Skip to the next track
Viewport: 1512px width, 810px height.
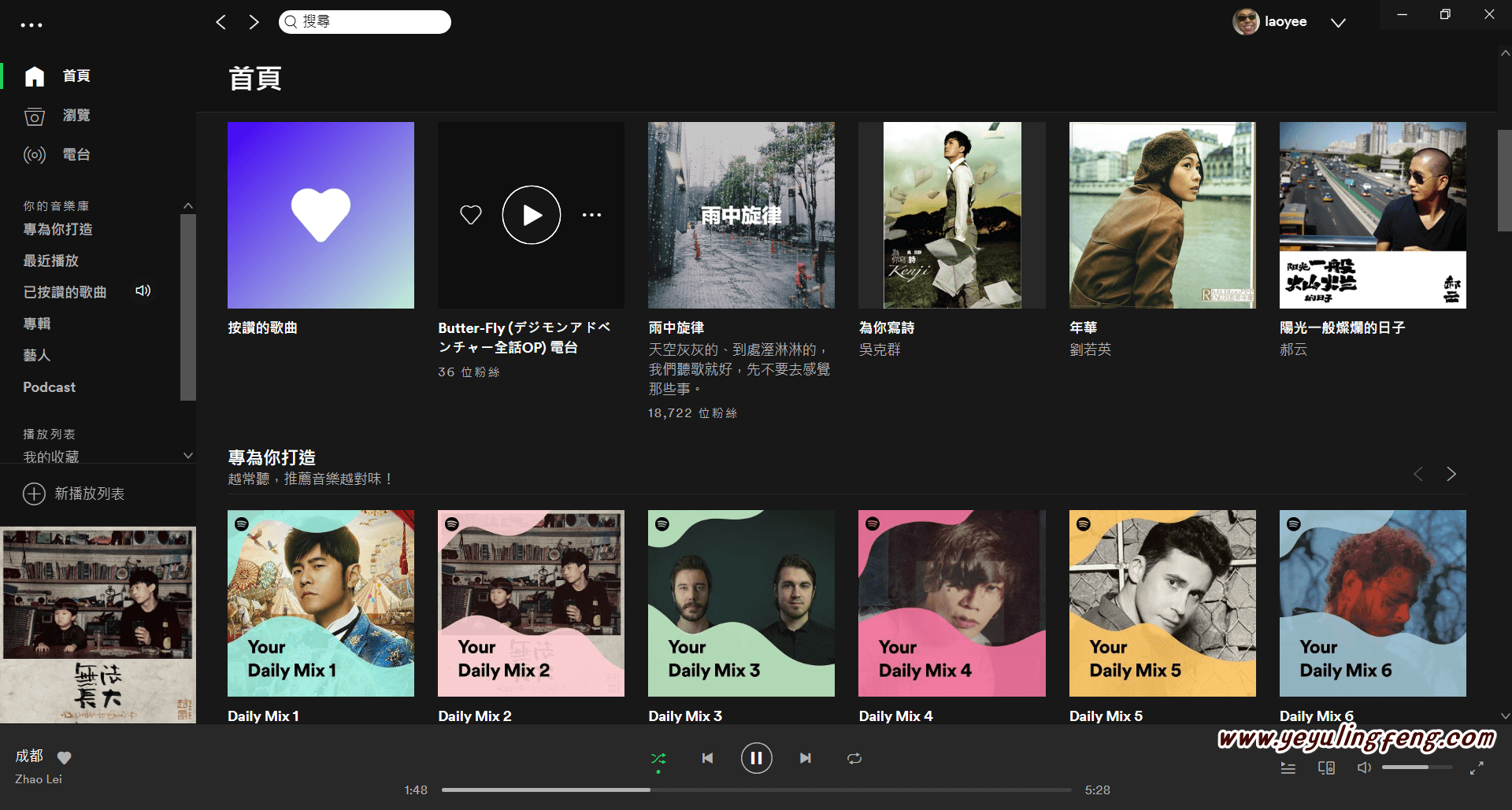806,758
